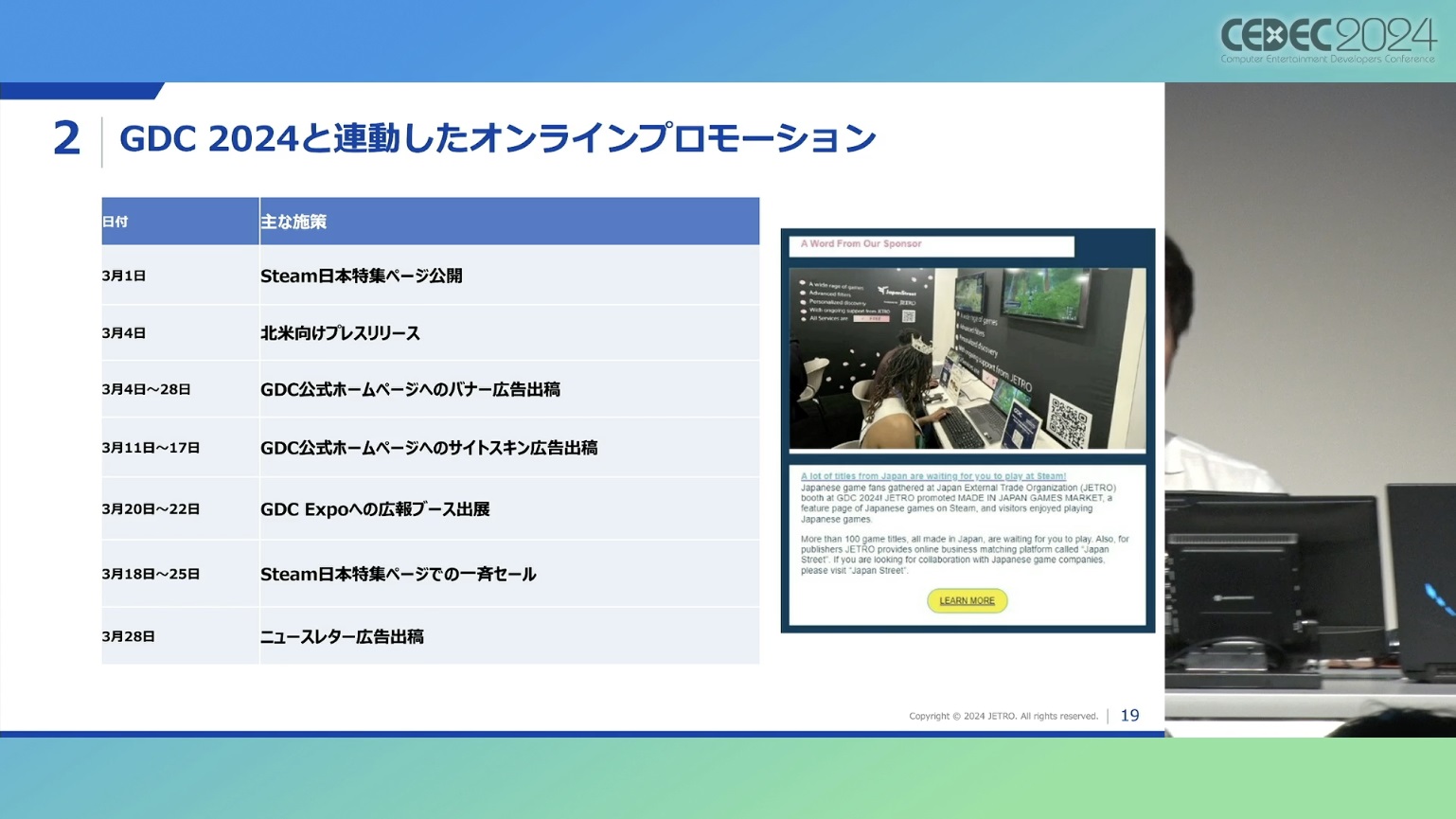This screenshot has height=819, width=1456.
Task: Select the slide title 'GDC 2024と連動したオンラインプロモーション'
Action: click(x=498, y=138)
